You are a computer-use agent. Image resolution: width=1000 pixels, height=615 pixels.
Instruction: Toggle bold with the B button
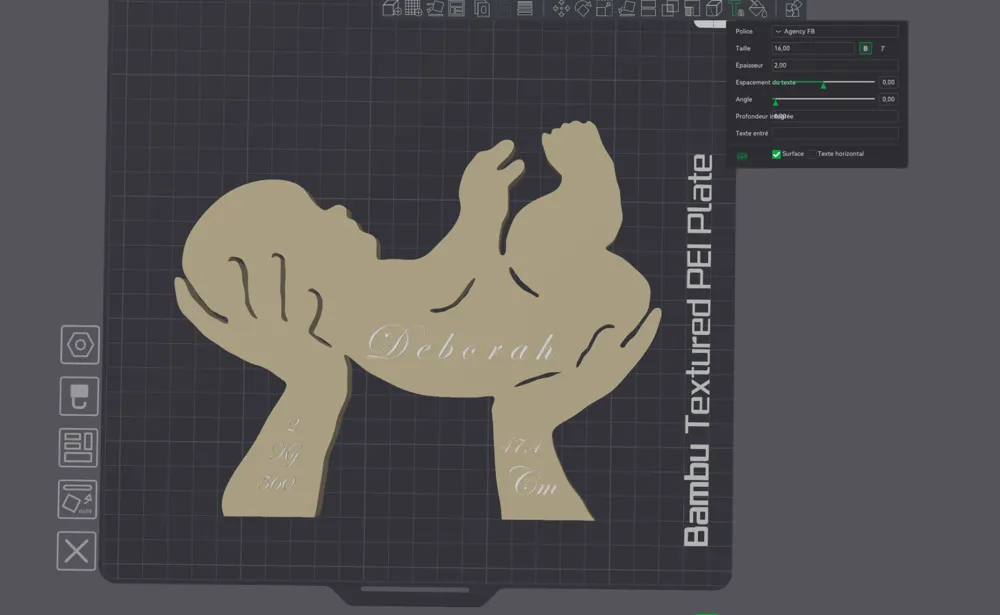point(866,48)
